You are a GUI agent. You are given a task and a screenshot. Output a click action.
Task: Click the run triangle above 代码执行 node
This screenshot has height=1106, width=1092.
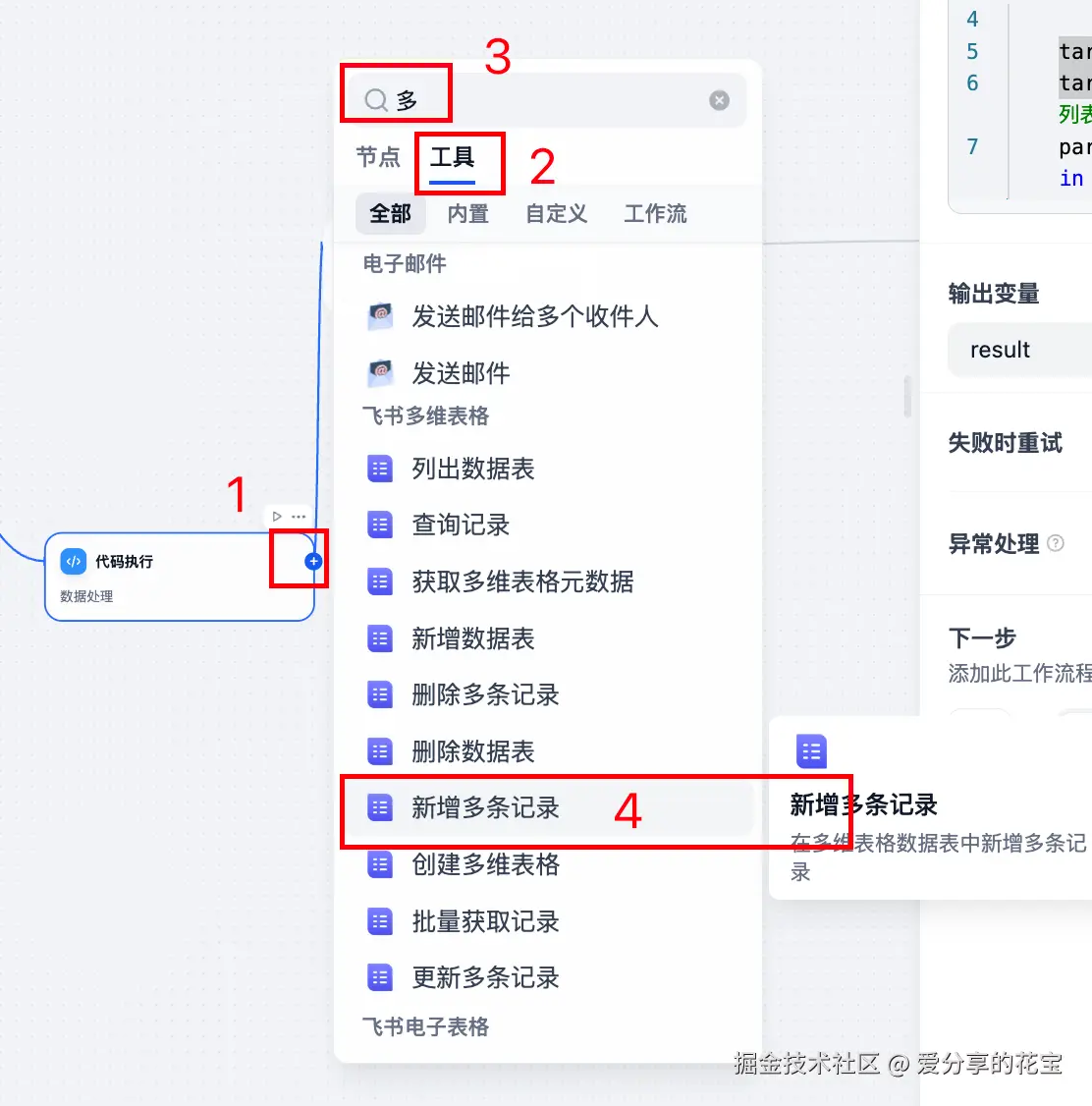click(x=277, y=517)
